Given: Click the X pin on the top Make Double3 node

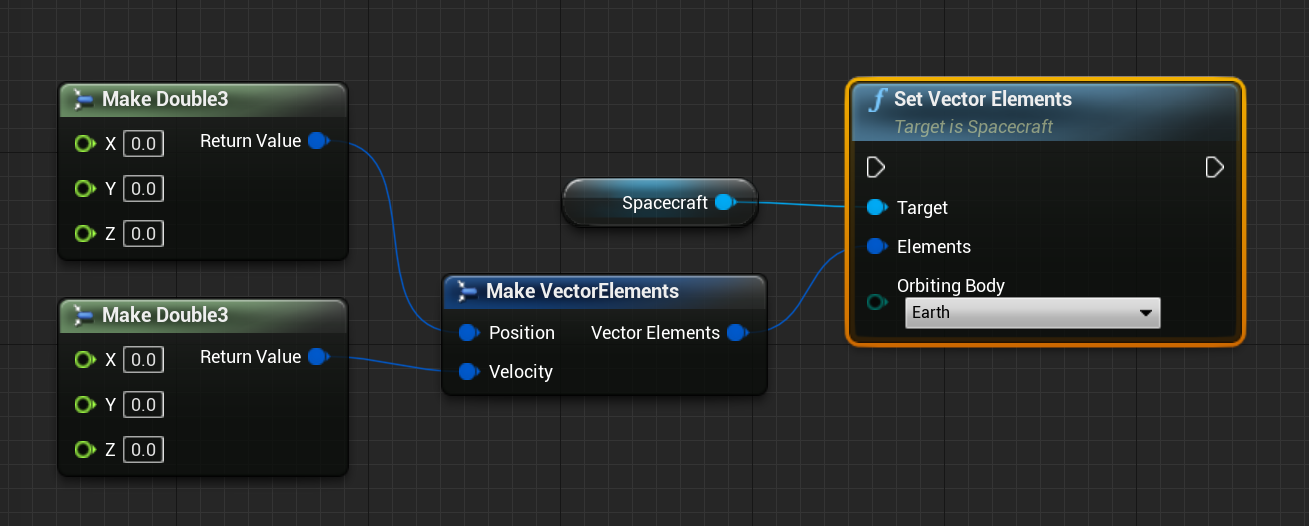Looking at the screenshot, I should point(85,144).
